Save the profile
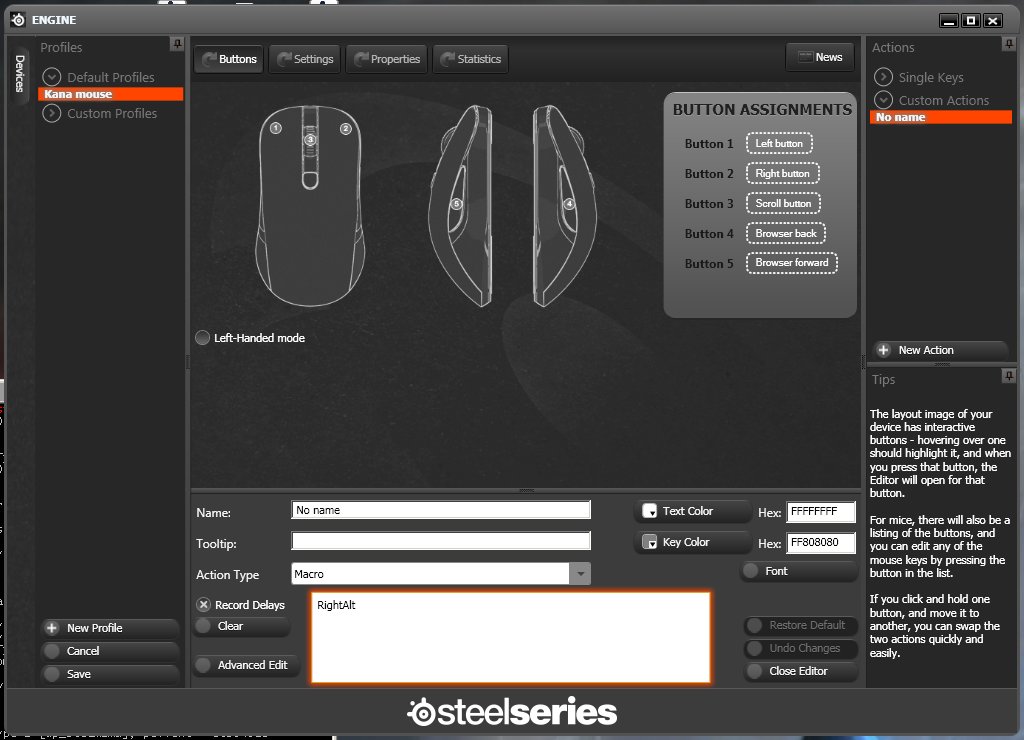The width and height of the screenshot is (1024, 740). pos(110,674)
